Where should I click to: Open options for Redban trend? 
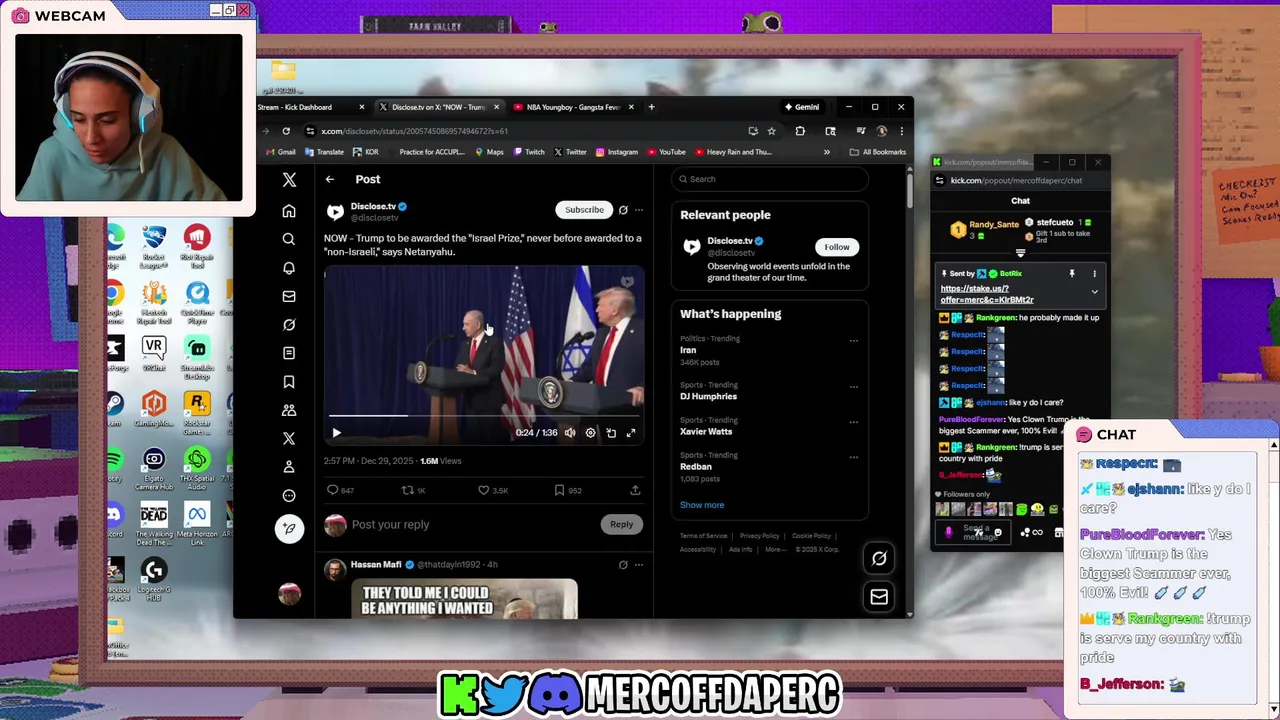pyautogui.click(x=853, y=457)
